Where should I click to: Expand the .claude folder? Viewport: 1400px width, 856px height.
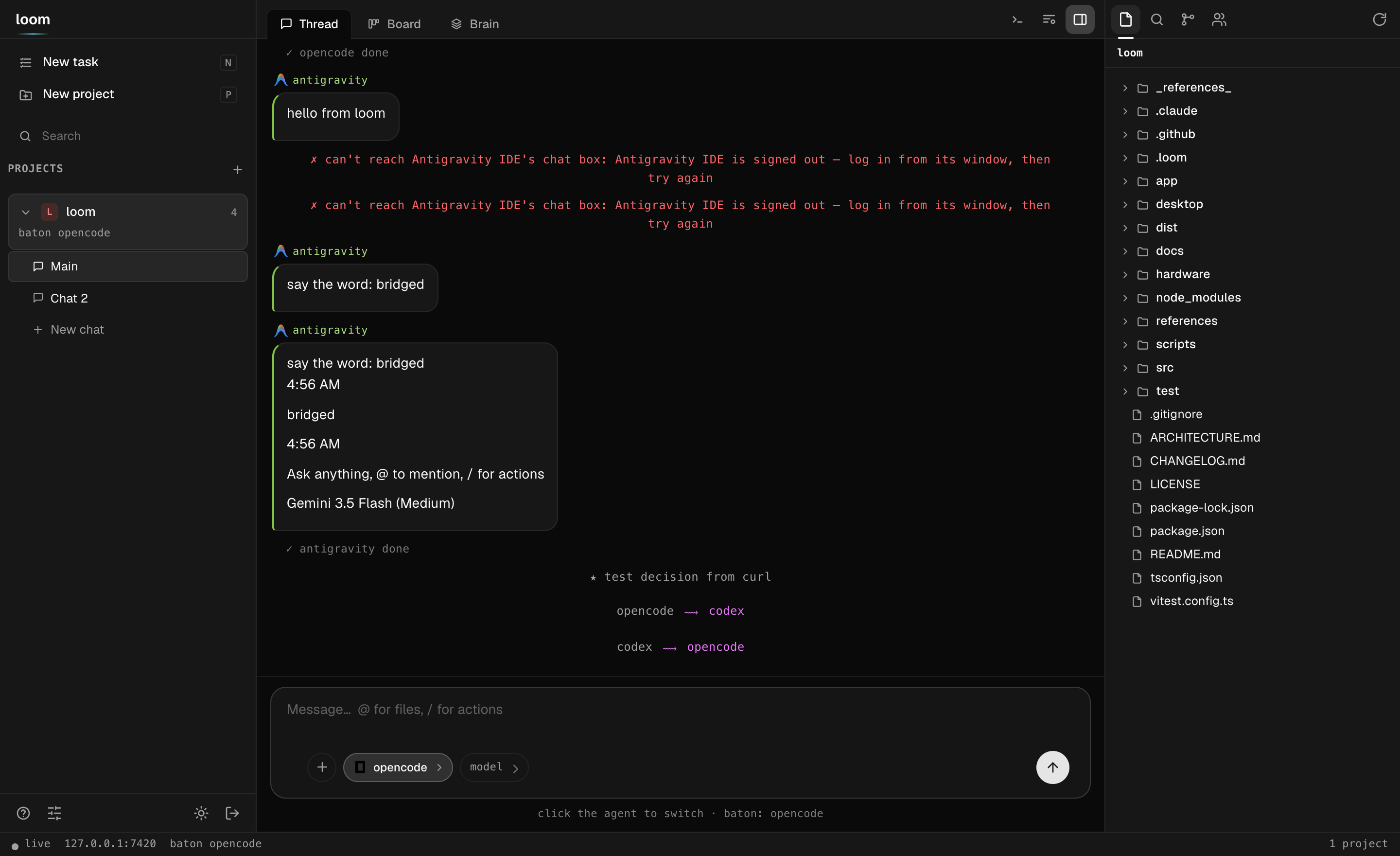pos(1252,111)
